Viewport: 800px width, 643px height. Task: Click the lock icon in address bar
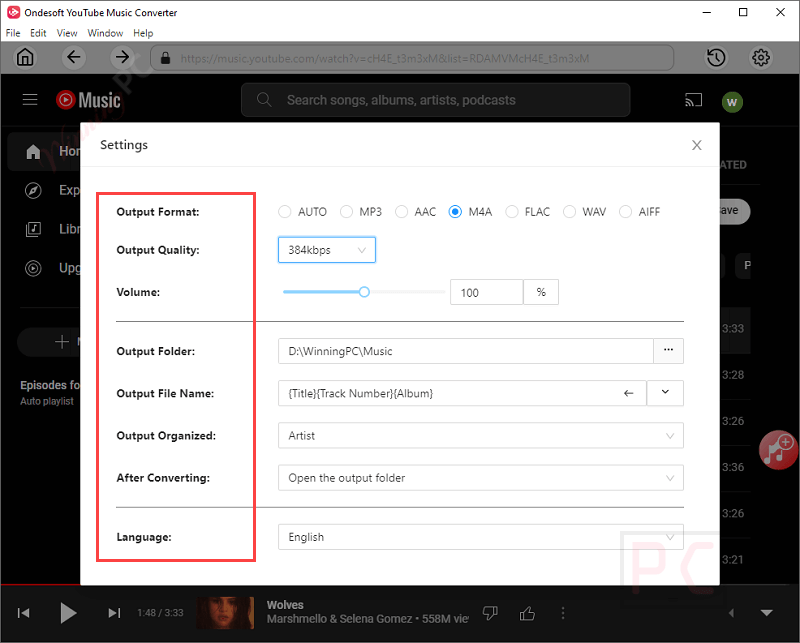(165, 58)
